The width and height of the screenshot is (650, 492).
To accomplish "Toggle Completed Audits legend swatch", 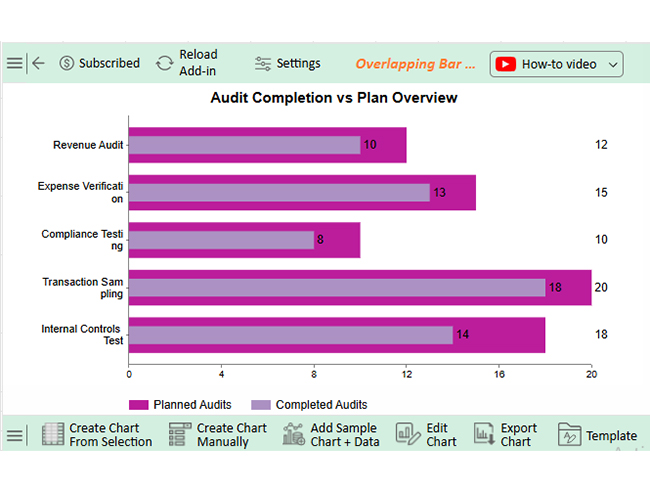I will [x=261, y=405].
